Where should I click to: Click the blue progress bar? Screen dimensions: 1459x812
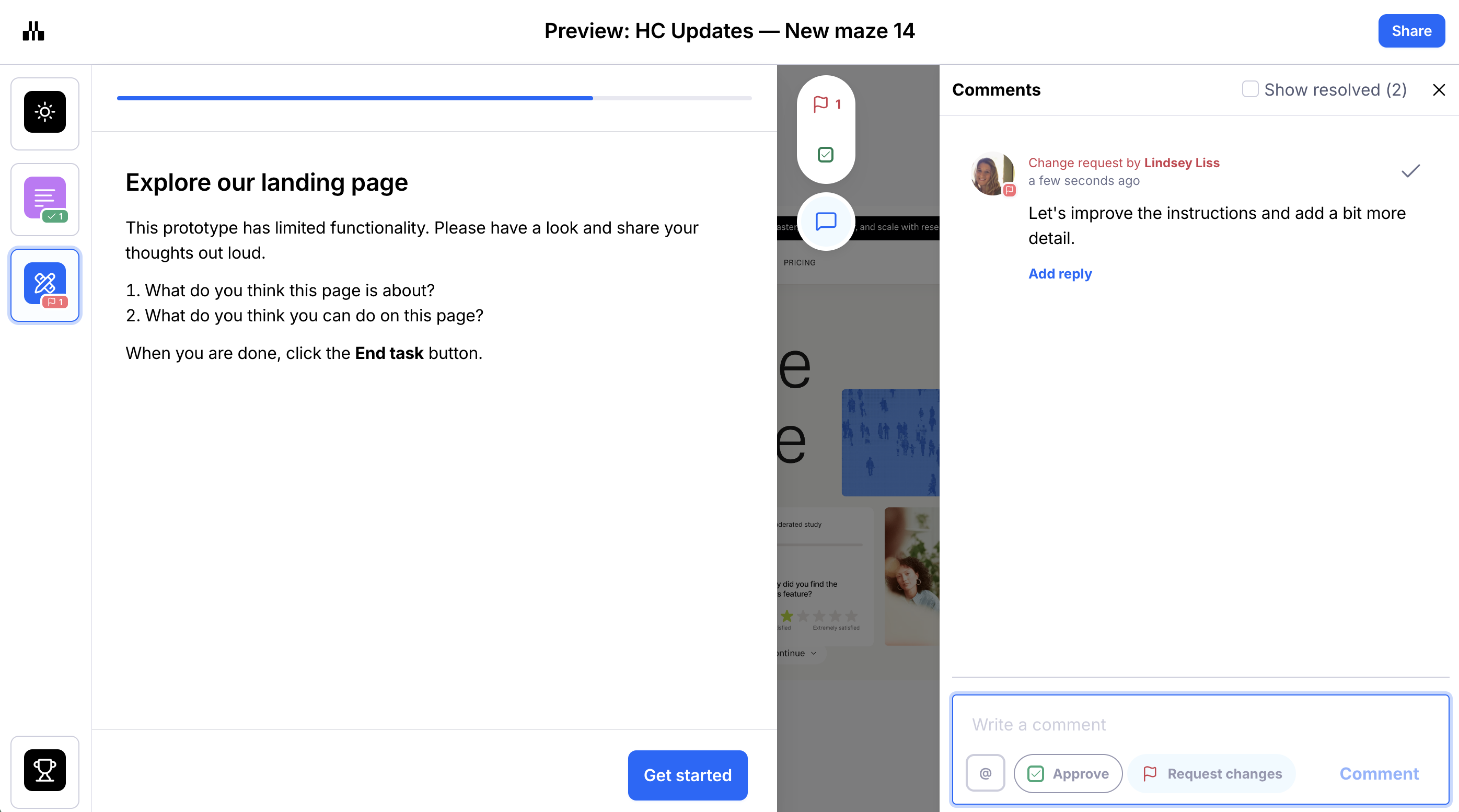coord(354,98)
